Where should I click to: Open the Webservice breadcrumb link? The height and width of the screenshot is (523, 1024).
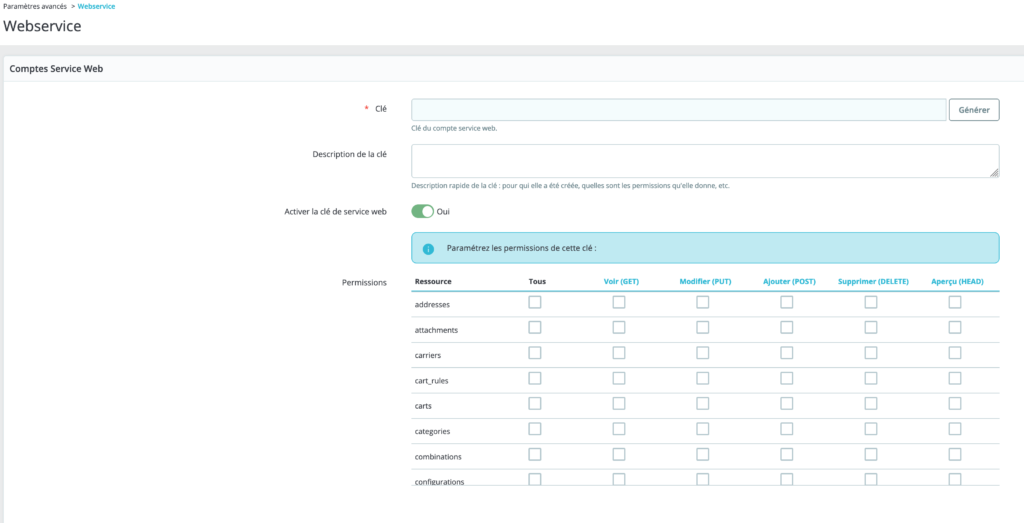pos(96,6)
